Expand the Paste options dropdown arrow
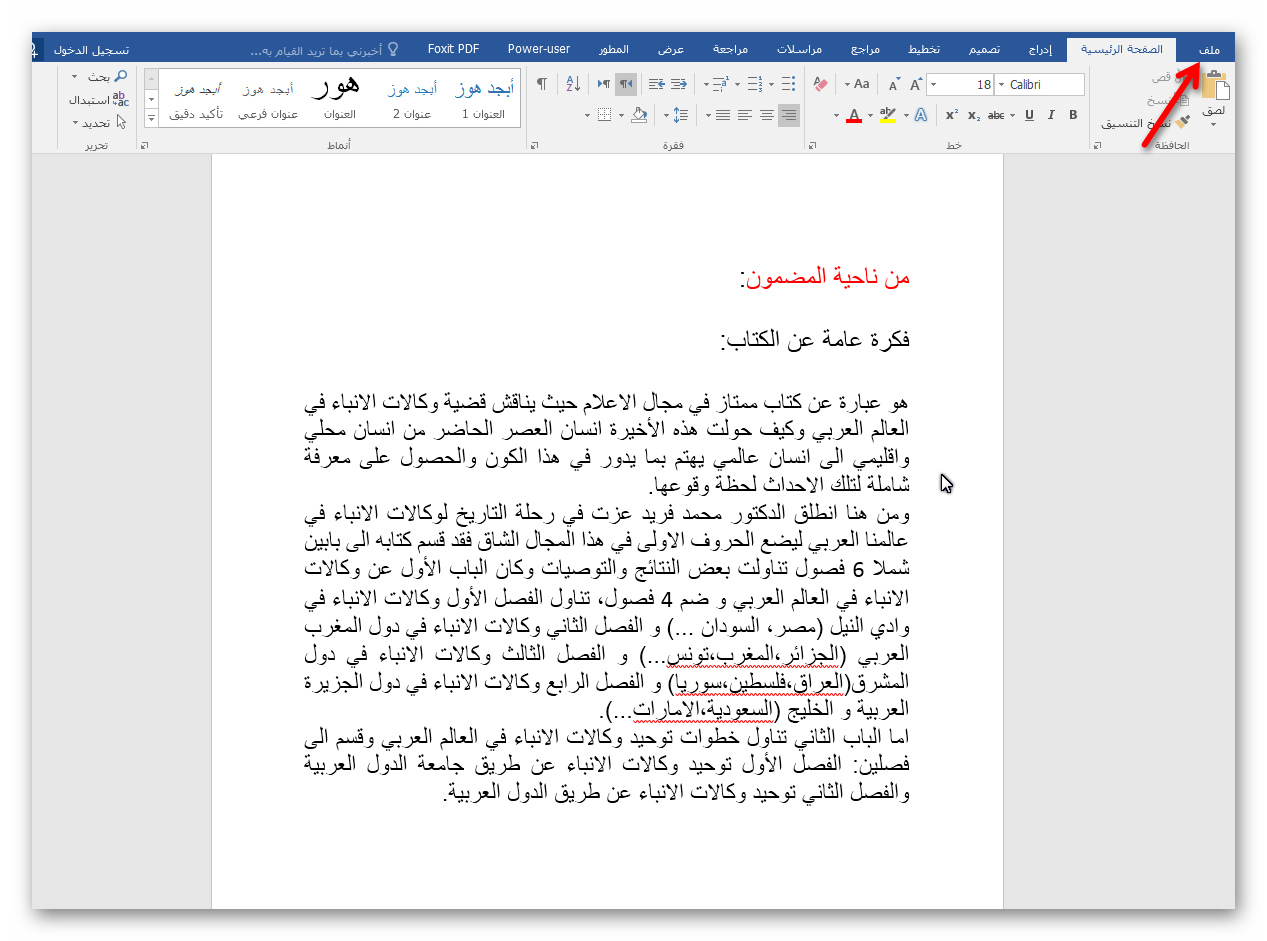Screen dimensions: 1267x941 1213,125
